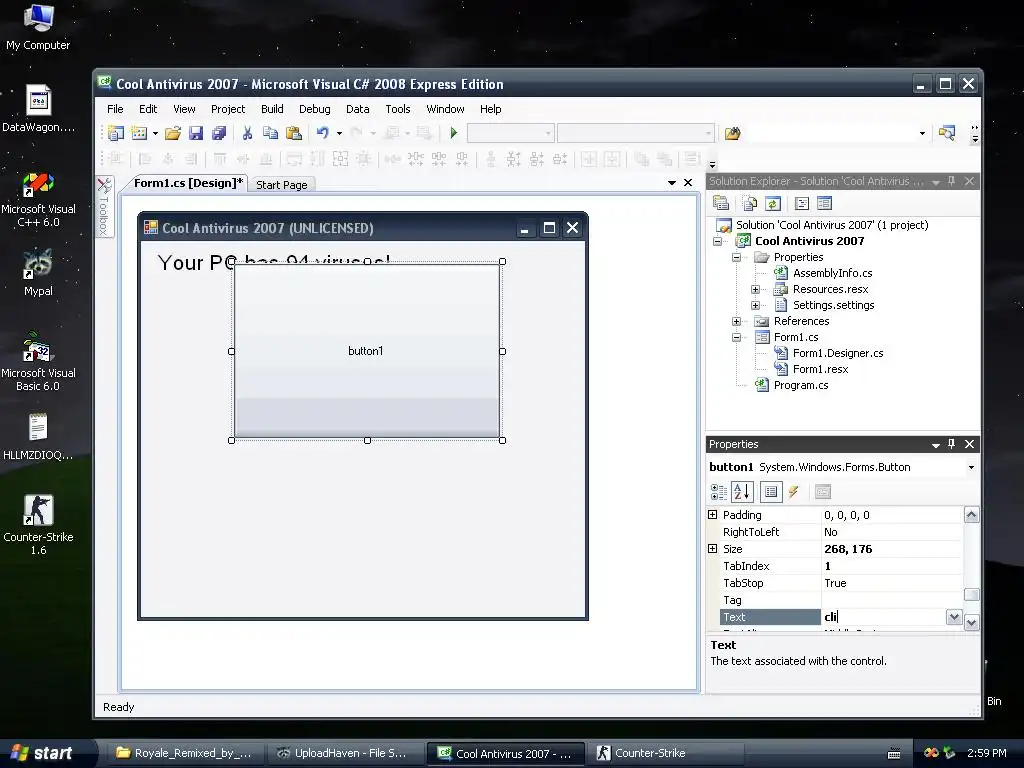The image size is (1024, 768).
Task: Expand the References node
Action: point(736,321)
